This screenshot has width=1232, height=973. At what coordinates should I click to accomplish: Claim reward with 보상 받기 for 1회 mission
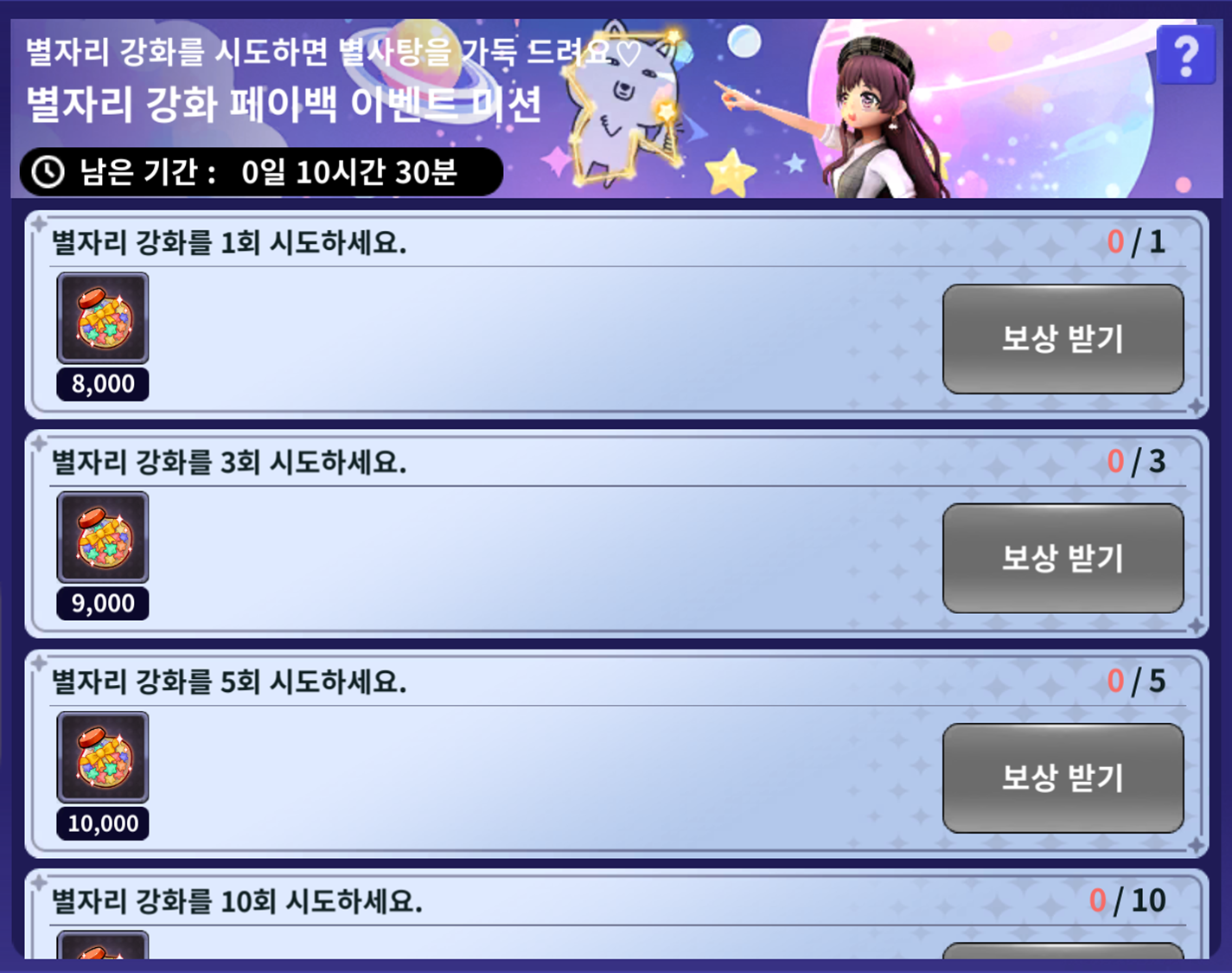pos(1063,338)
